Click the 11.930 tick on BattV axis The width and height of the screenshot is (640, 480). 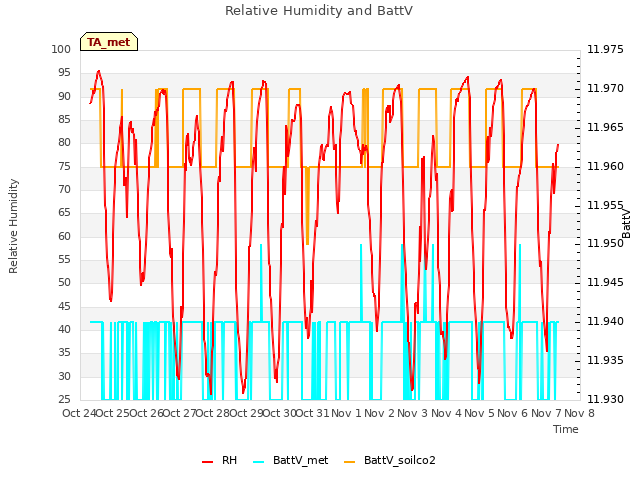tap(605, 399)
